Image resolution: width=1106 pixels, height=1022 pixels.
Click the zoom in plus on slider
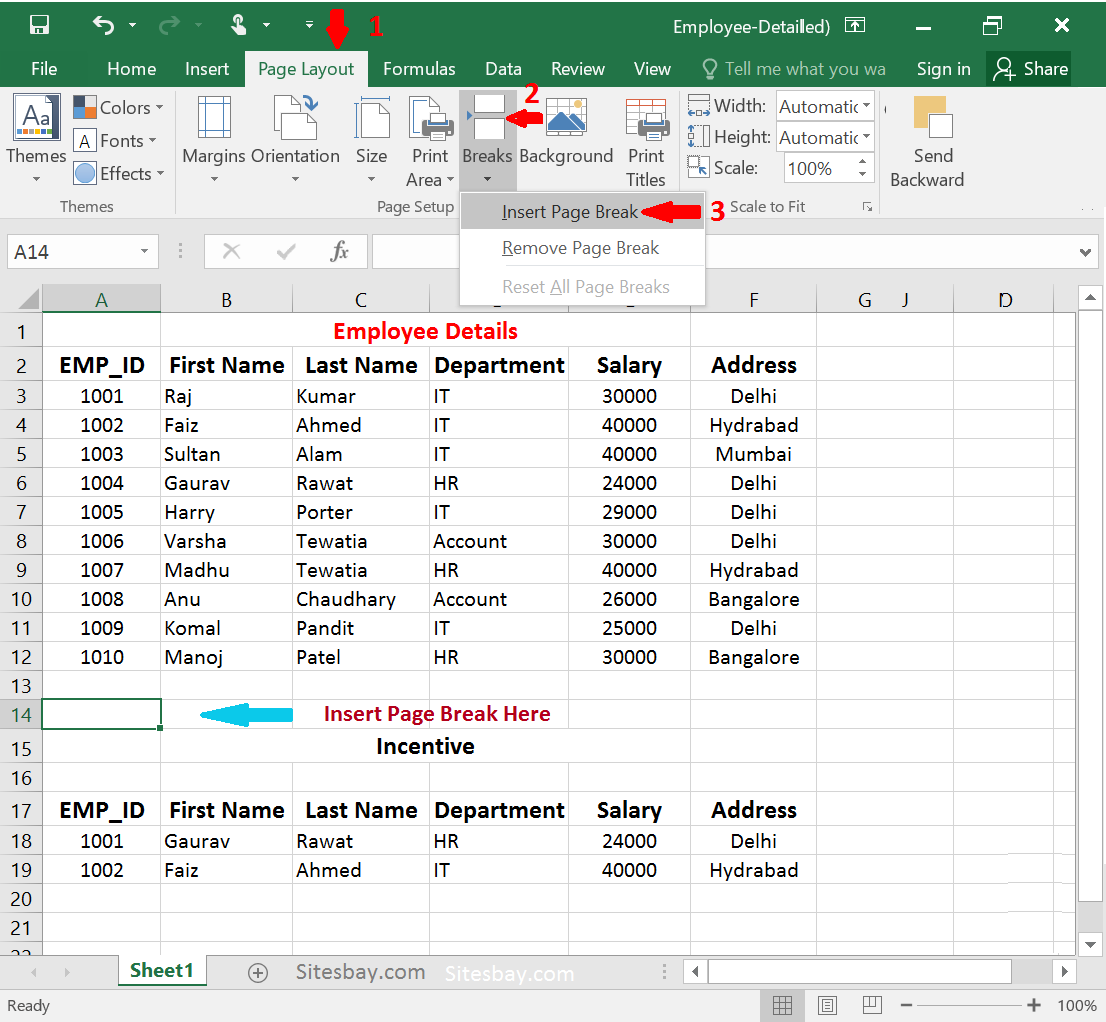pos(1033,1005)
